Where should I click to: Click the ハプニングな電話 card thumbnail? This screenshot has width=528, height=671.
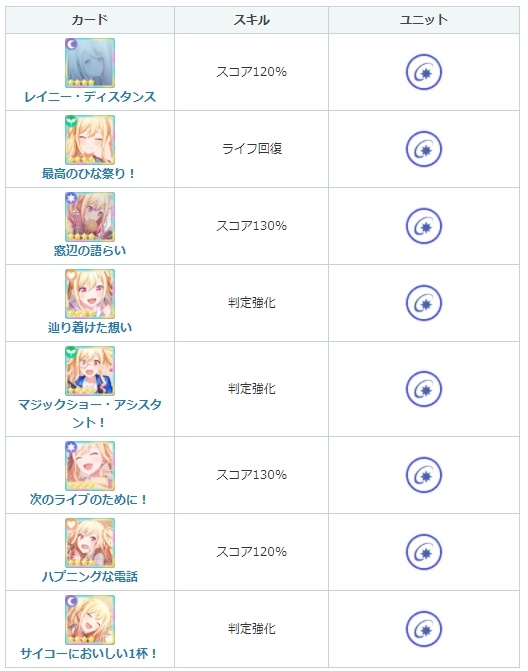tap(90, 543)
